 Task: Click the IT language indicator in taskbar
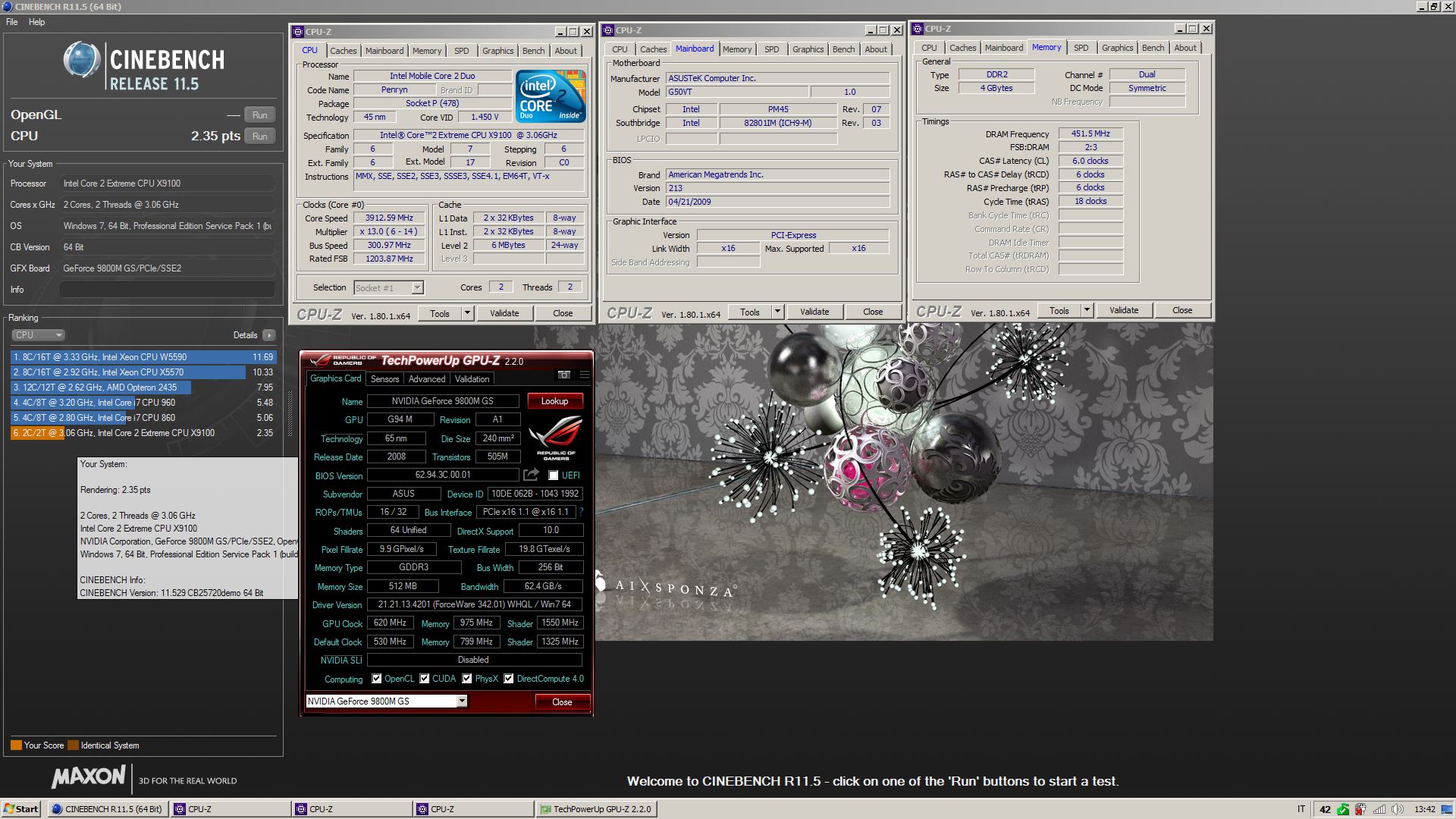[1301, 809]
